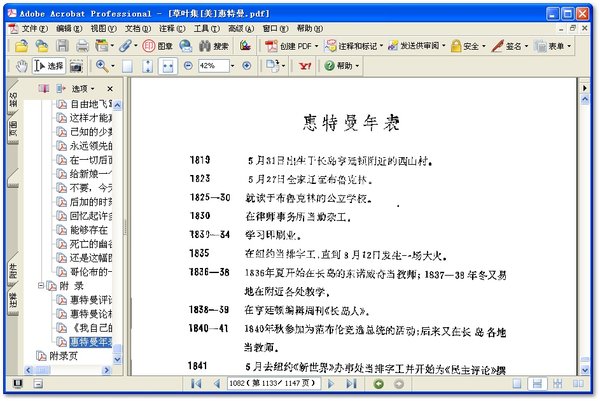
Task: Open the 帮助 toolbar dropdown
Action: tap(342, 66)
